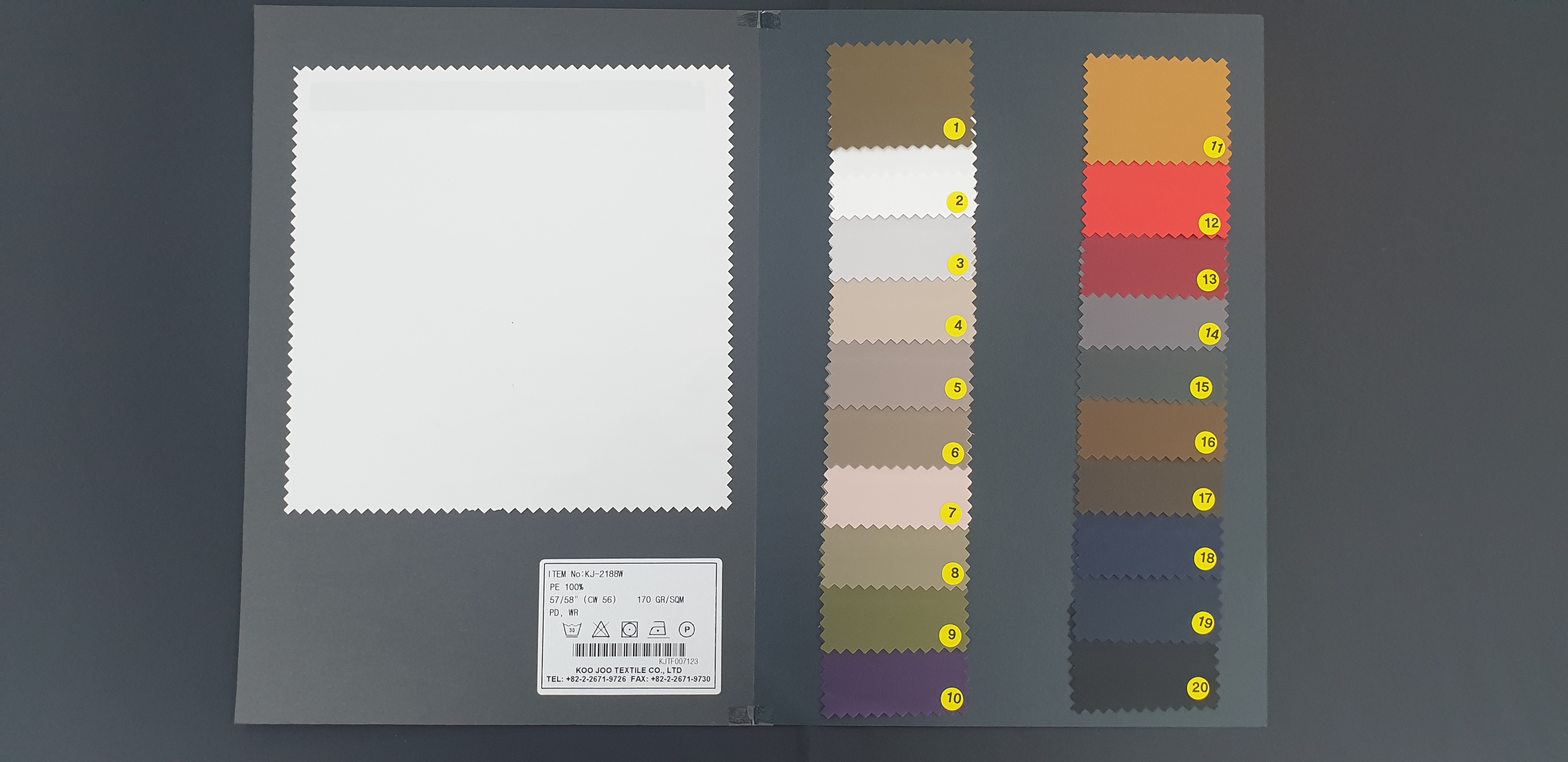Click the do-not-bleach triangle icon
Image resolution: width=1568 pixels, height=762 pixels.
tap(601, 629)
